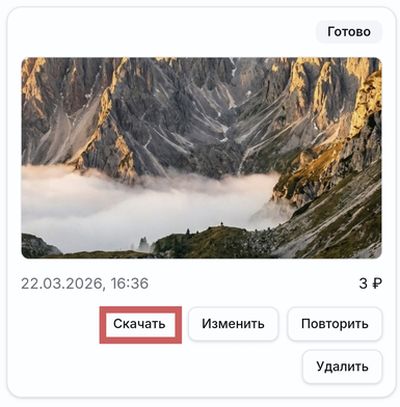The width and height of the screenshot is (400, 407).
Task: Select the red-highlighted Скачать button
Action: 140,324
